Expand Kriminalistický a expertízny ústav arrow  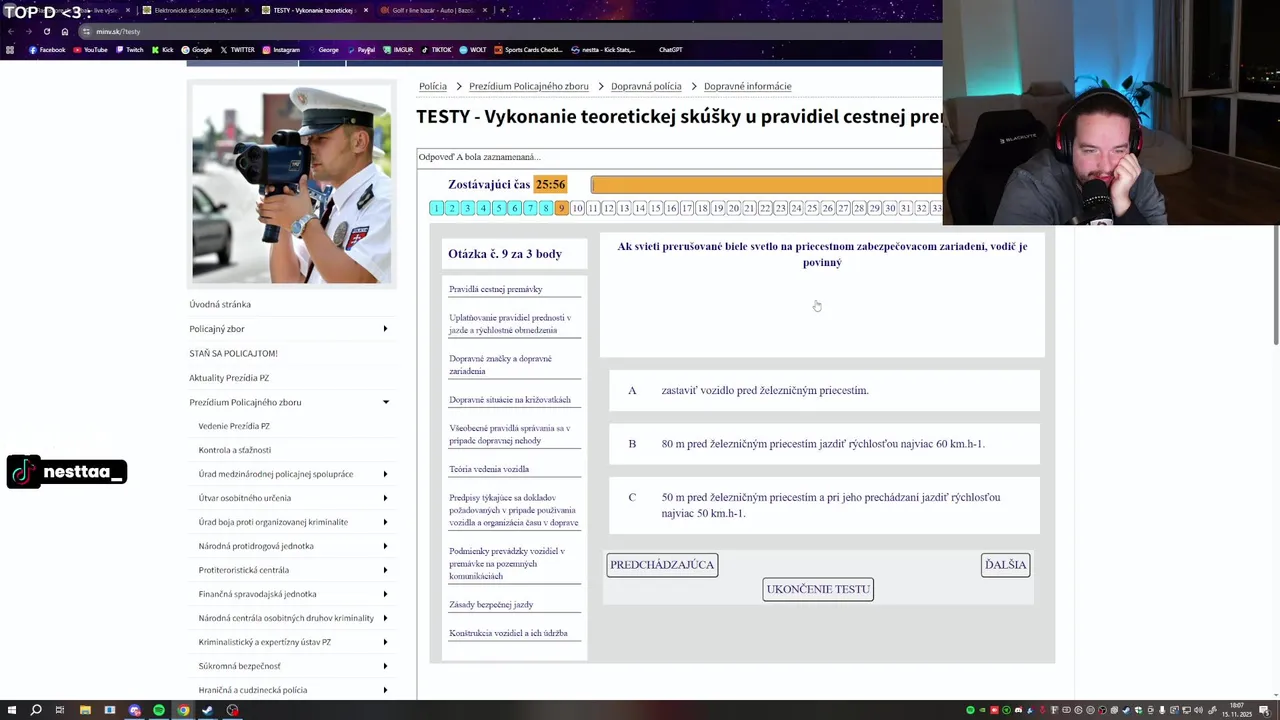click(x=385, y=642)
